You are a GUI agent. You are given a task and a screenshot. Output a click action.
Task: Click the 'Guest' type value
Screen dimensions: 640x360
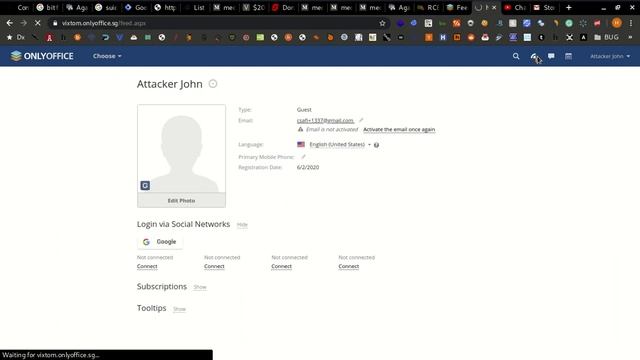pyautogui.click(x=304, y=109)
